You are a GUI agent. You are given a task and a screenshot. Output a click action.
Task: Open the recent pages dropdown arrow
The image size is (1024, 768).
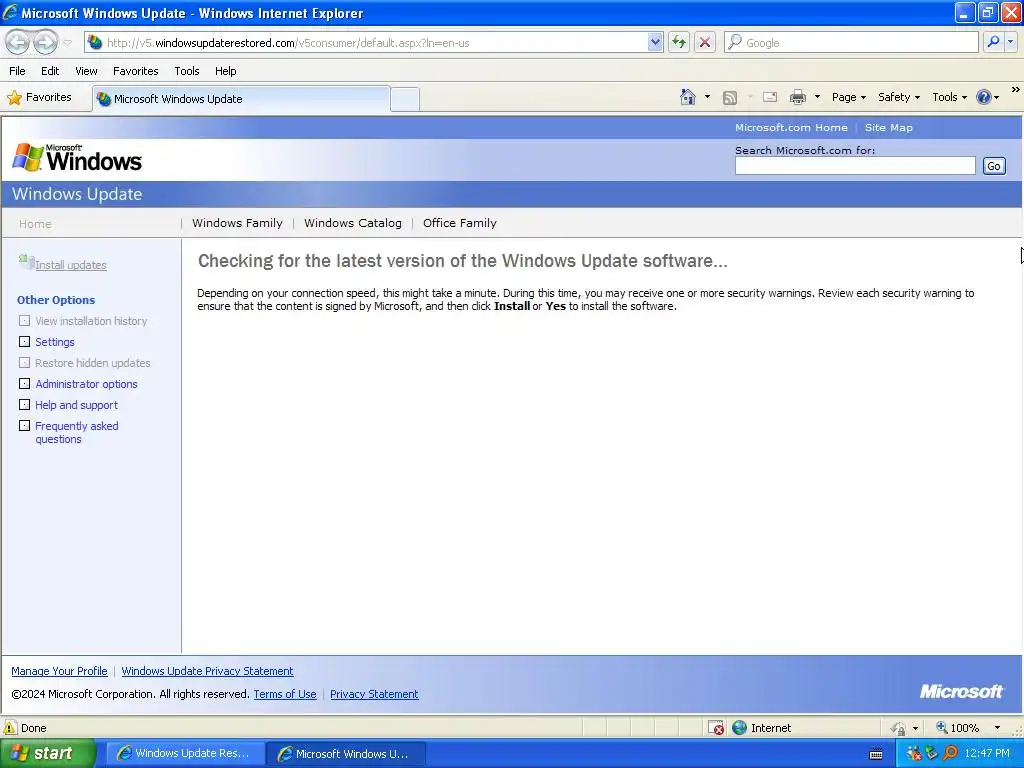coord(67,43)
